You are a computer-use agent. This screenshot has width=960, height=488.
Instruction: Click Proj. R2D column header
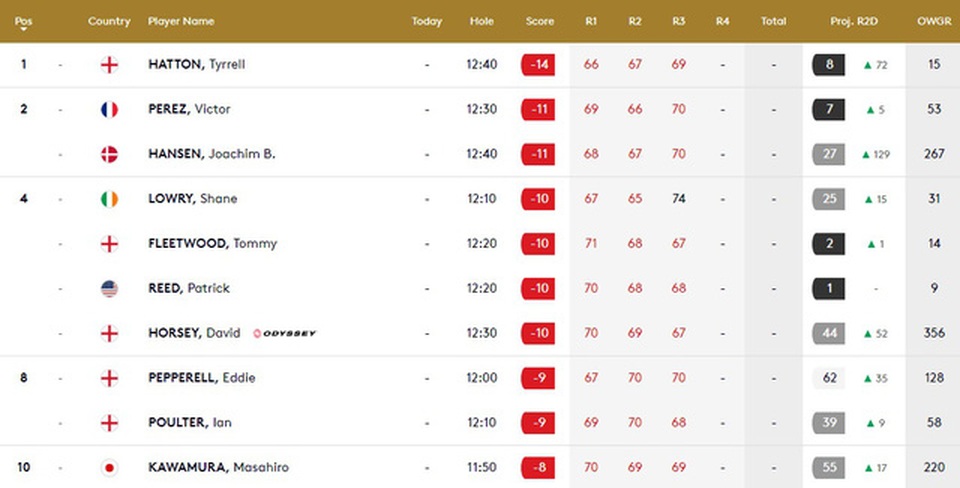(854, 21)
